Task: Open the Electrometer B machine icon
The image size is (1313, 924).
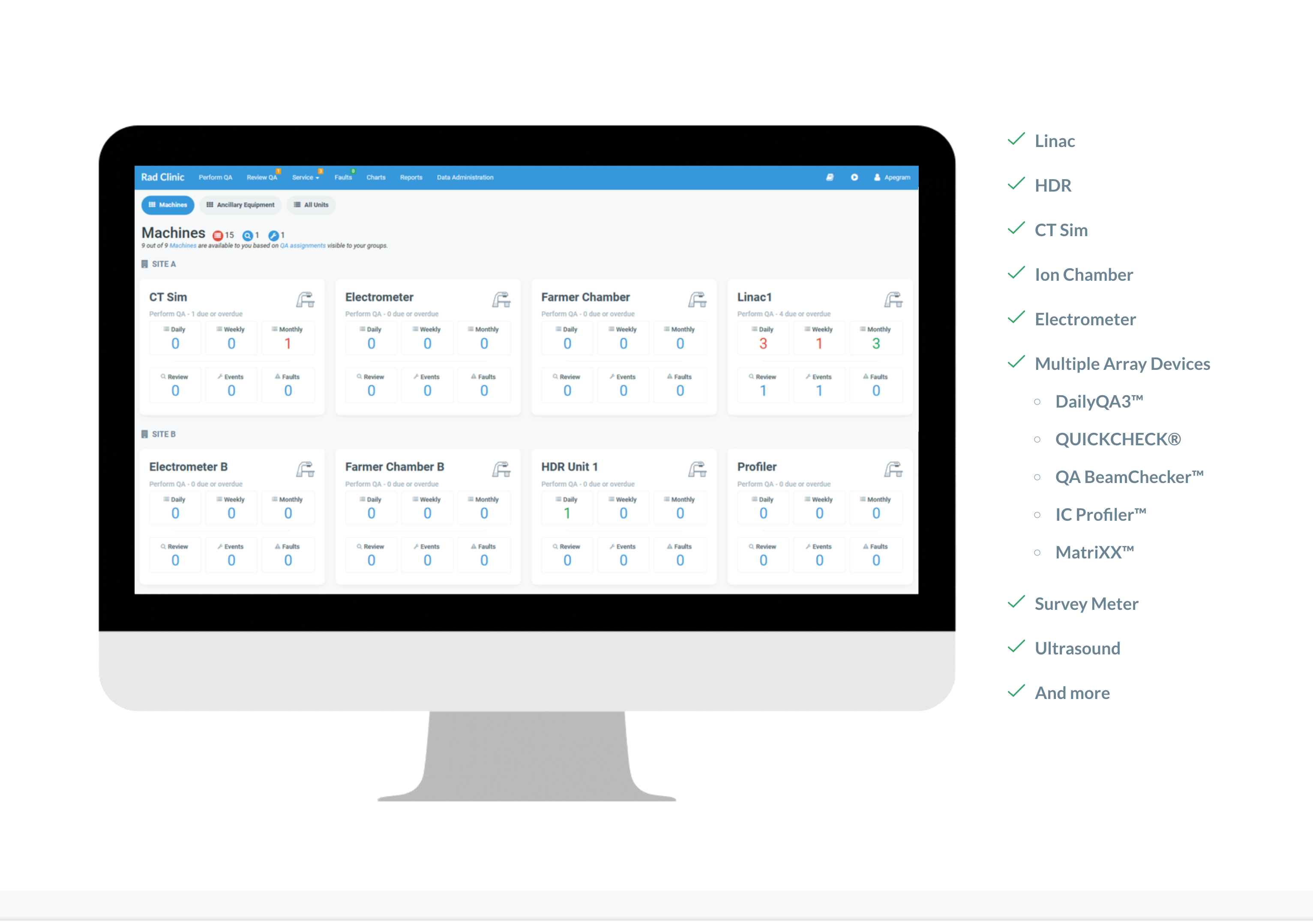Action: tap(306, 469)
